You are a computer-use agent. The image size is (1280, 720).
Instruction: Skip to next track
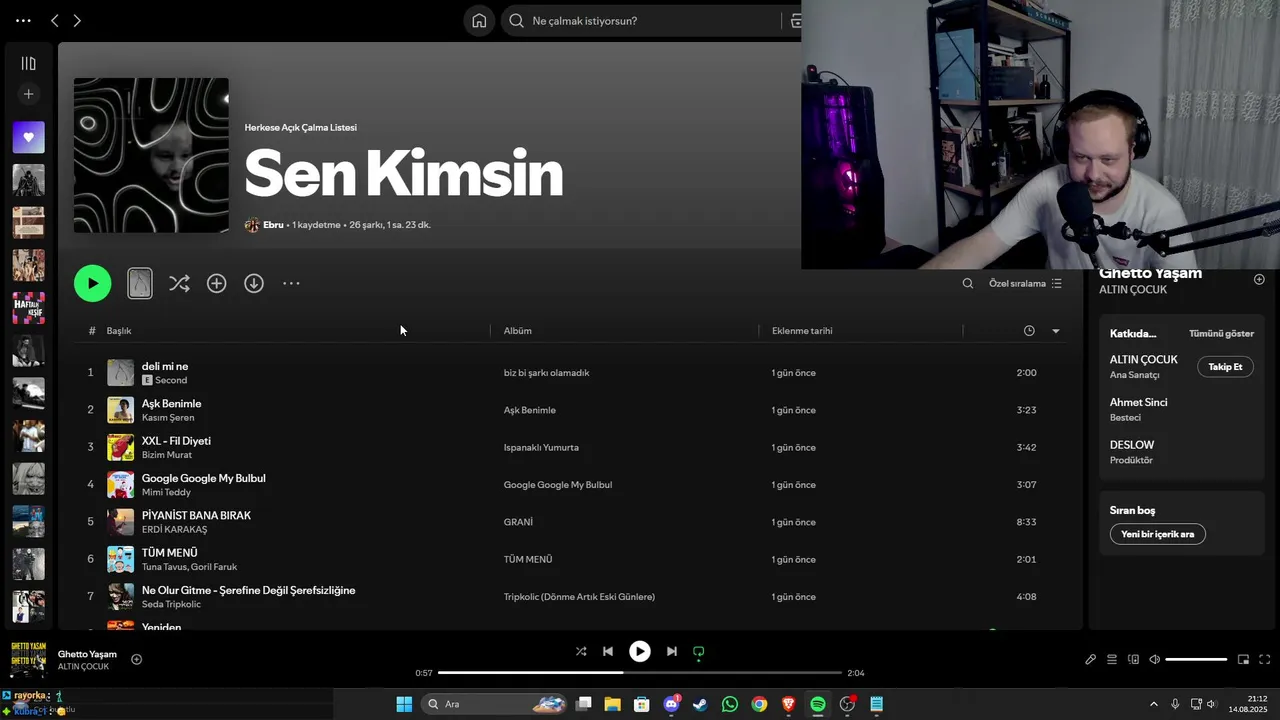[672, 651]
